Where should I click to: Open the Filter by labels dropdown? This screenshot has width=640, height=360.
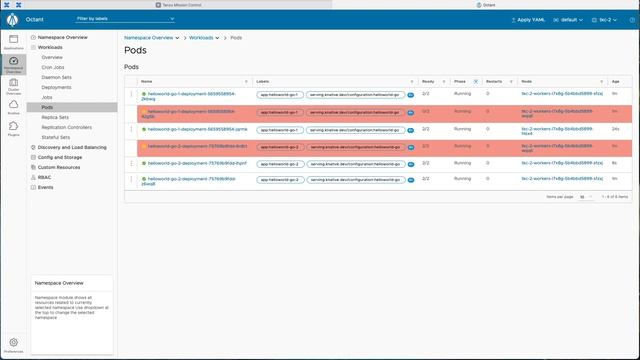(x=125, y=19)
